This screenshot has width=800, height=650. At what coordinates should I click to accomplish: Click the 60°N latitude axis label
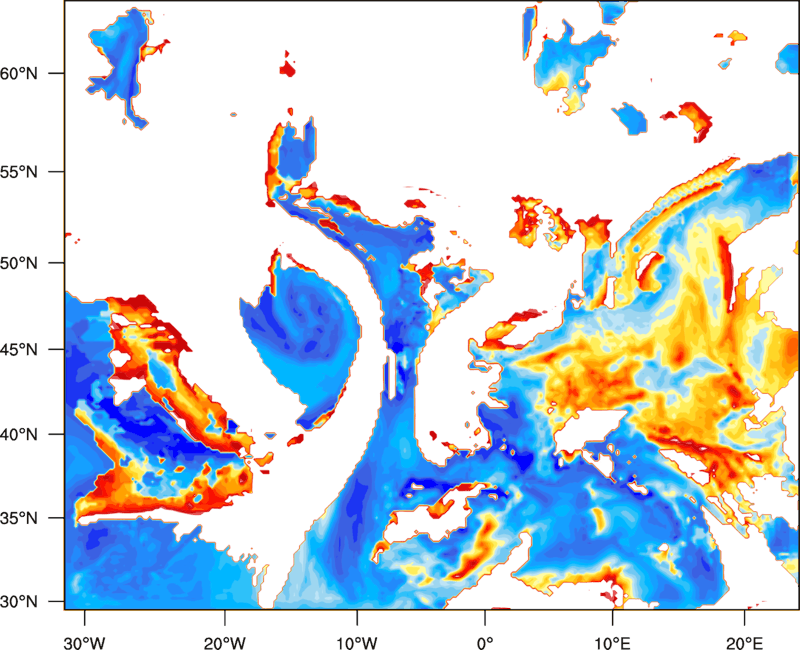tap(19, 73)
